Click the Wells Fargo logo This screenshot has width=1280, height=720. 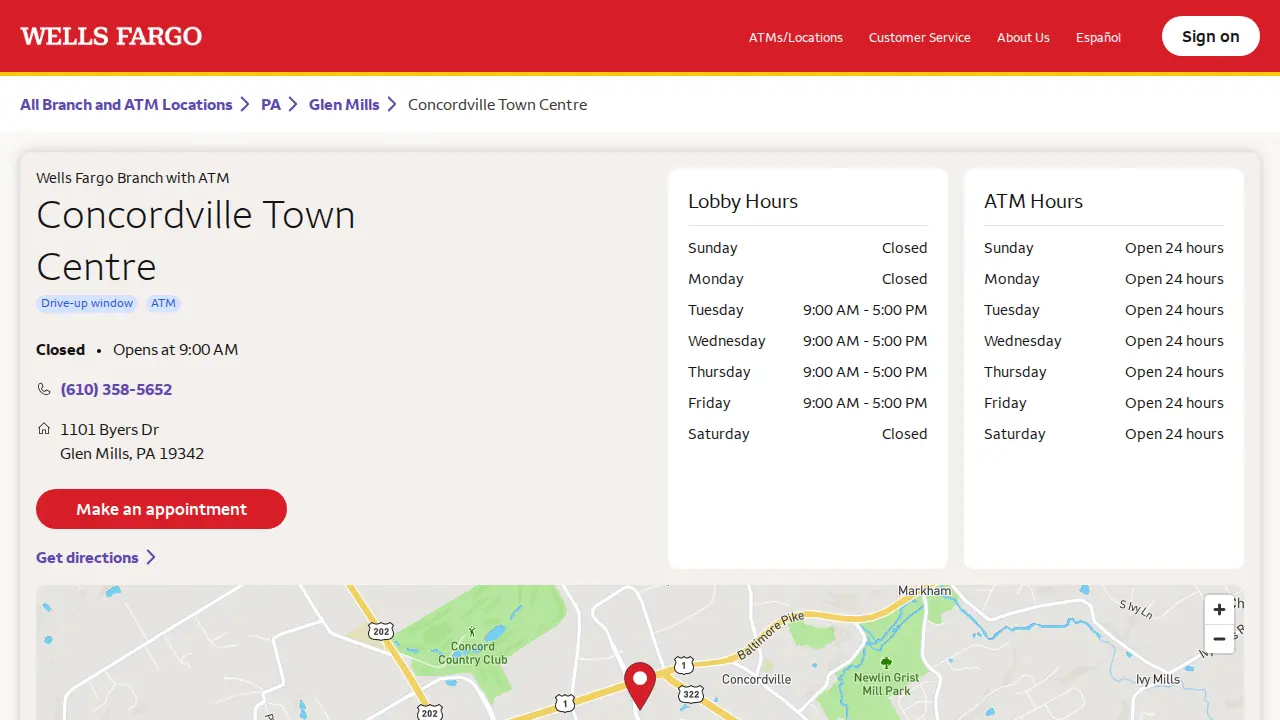(x=111, y=37)
